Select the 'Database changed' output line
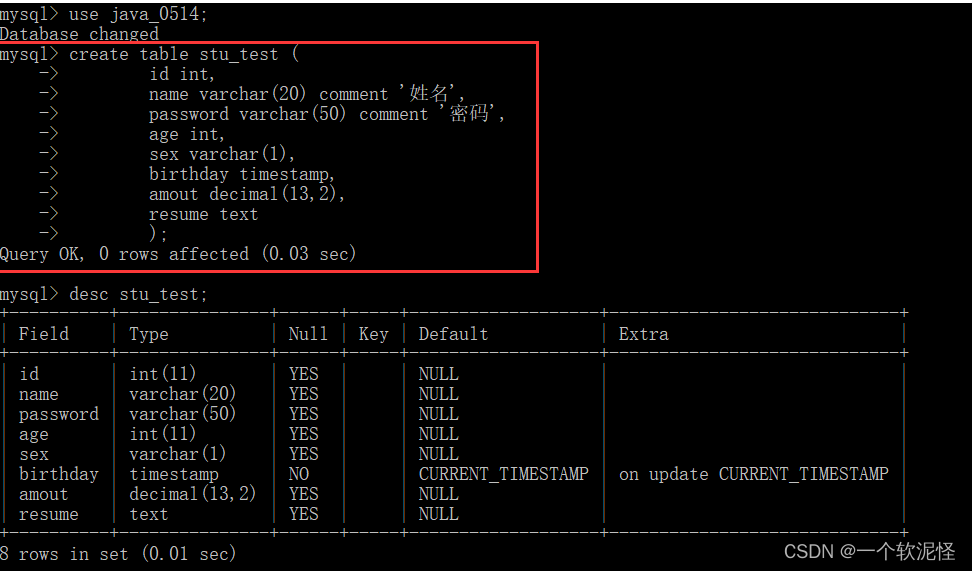The height and width of the screenshot is (571, 972). point(79,33)
